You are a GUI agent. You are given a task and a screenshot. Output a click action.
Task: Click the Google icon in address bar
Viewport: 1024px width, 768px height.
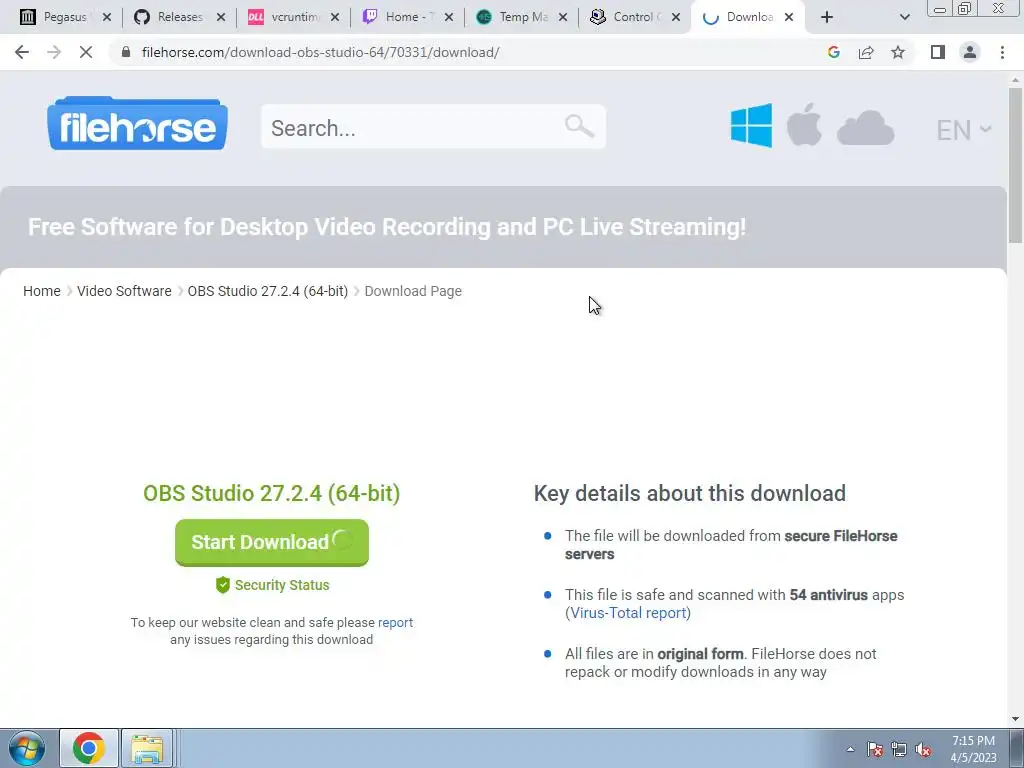[833, 52]
